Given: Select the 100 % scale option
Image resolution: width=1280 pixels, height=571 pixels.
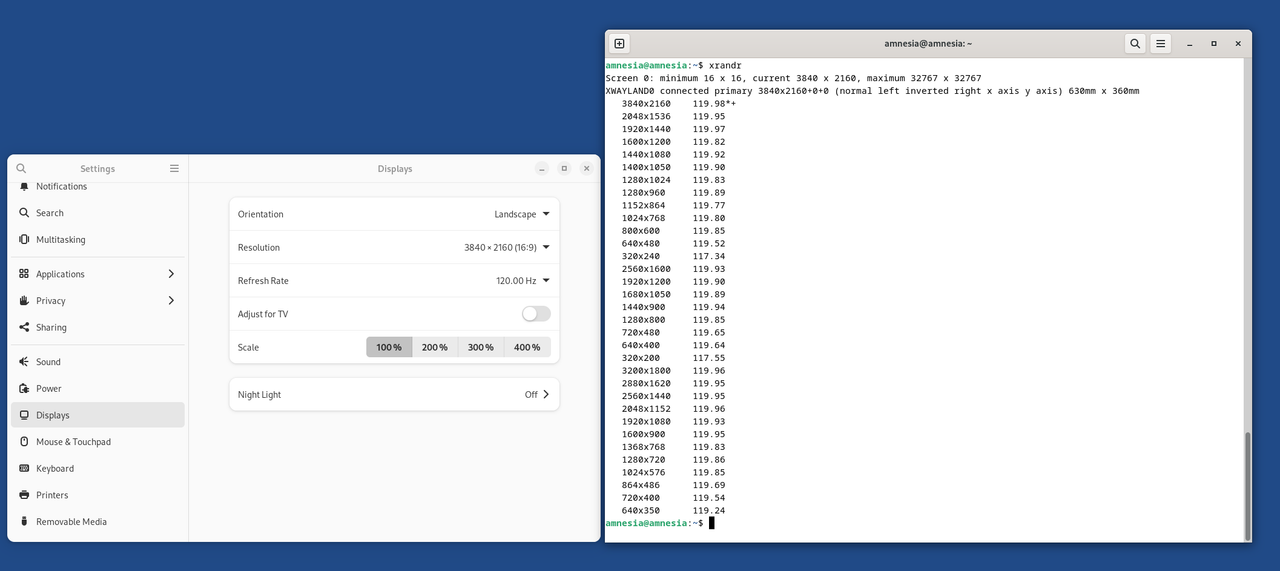Looking at the screenshot, I should click(x=389, y=348).
